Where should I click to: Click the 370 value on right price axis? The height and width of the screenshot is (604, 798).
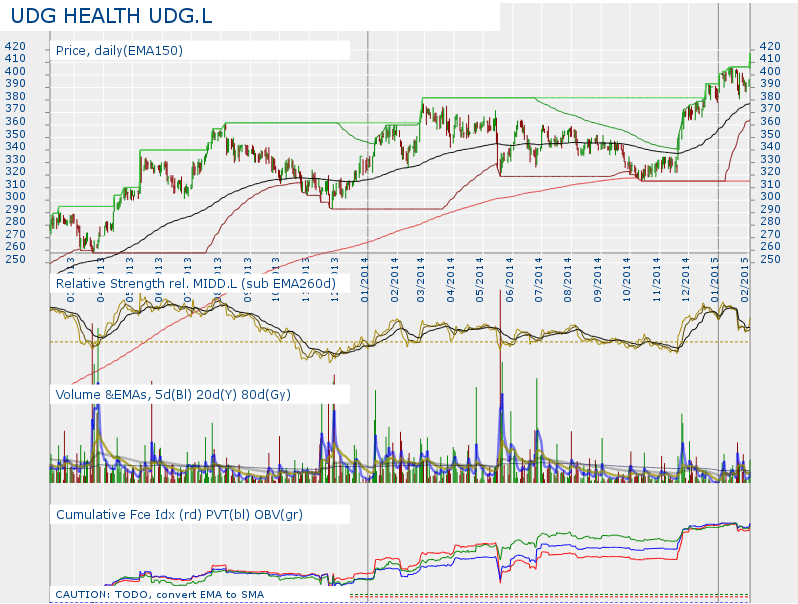click(x=770, y=108)
